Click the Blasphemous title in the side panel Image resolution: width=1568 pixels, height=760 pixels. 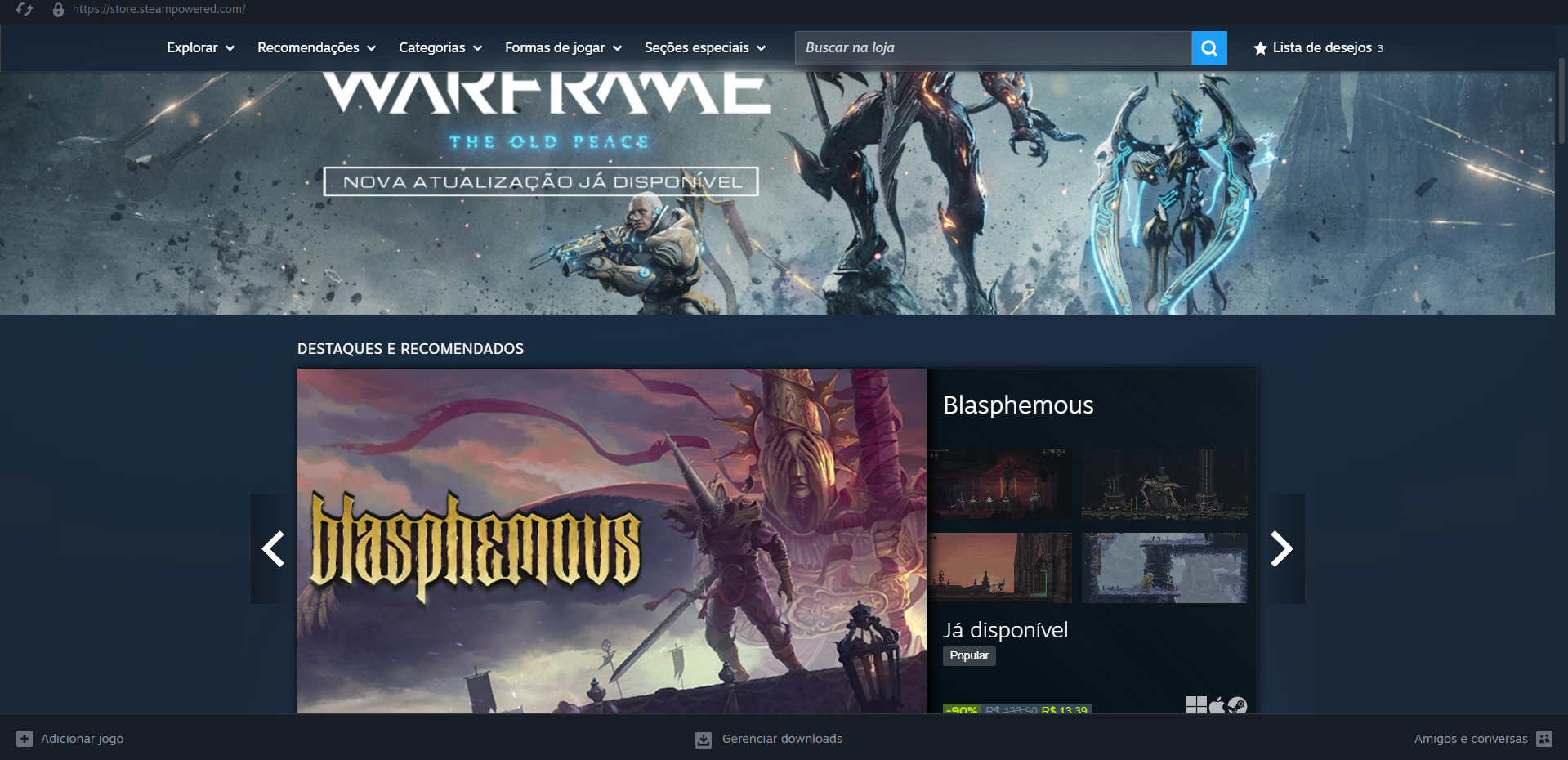(x=1018, y=405)
